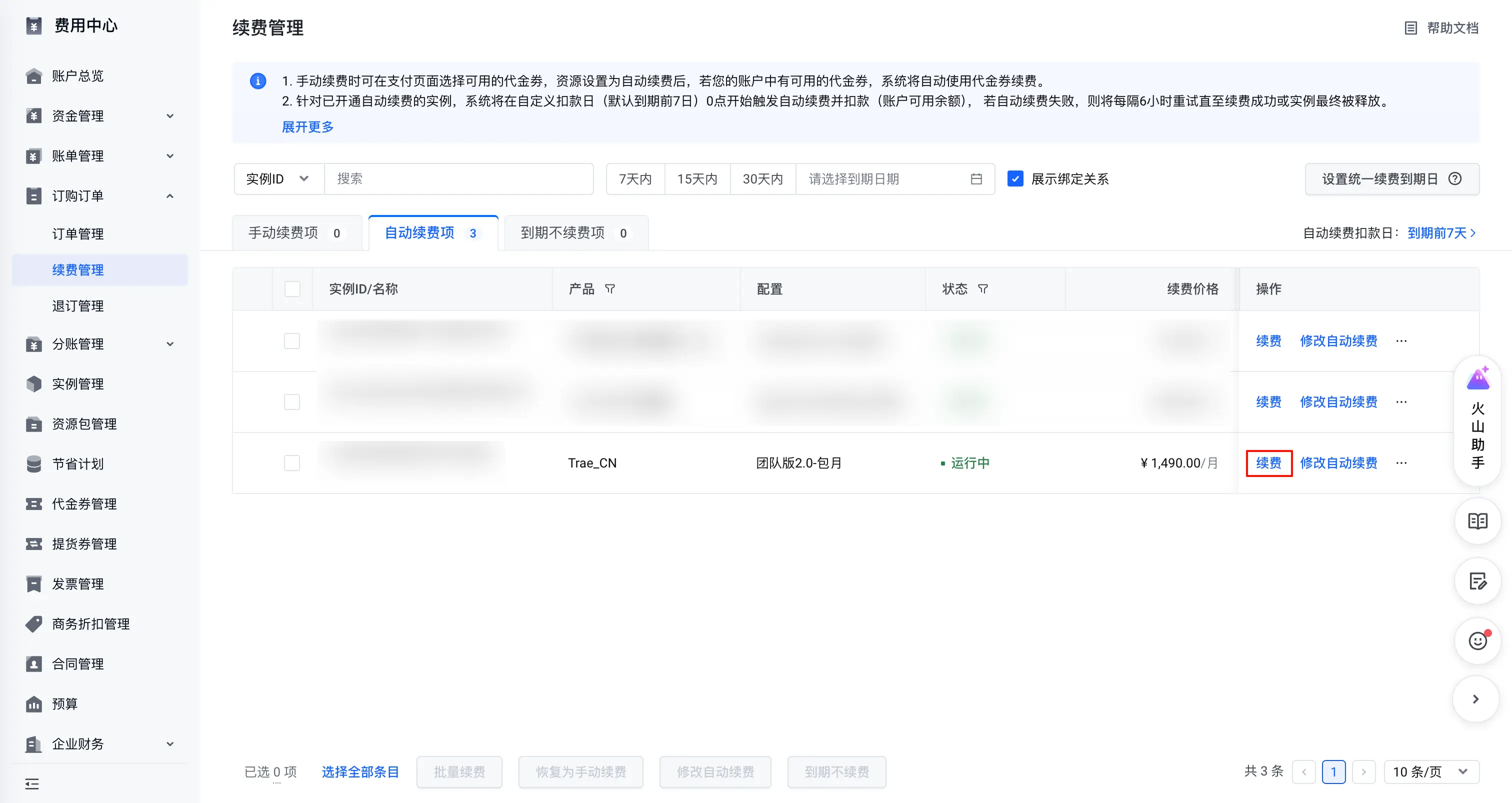Click the 设置统一续费到期日 button
The height and width of the screenshot is (803, 1512).
(x=1392, y=178)
